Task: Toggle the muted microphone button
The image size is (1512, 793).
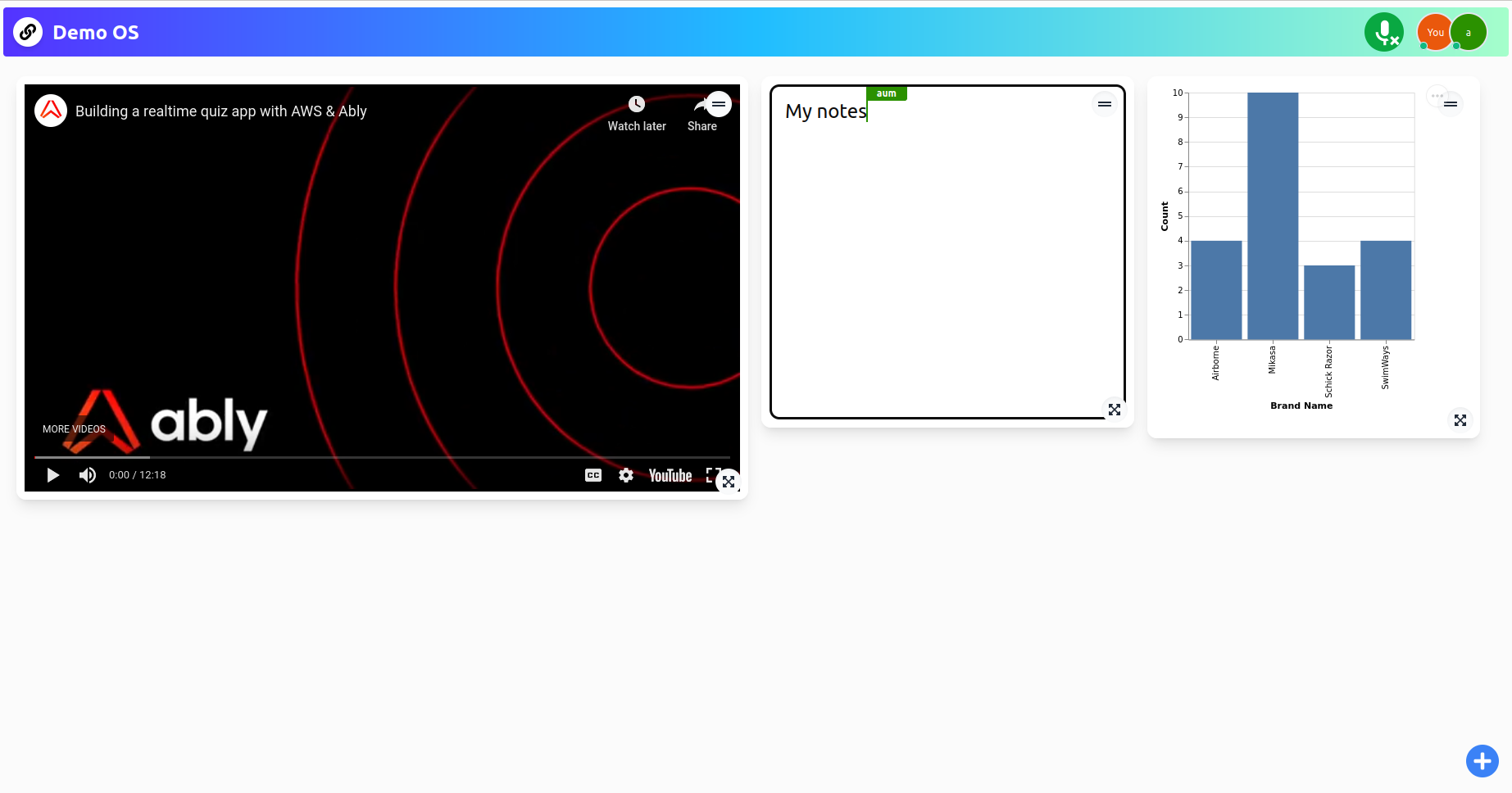Action: coord(1384,33)
